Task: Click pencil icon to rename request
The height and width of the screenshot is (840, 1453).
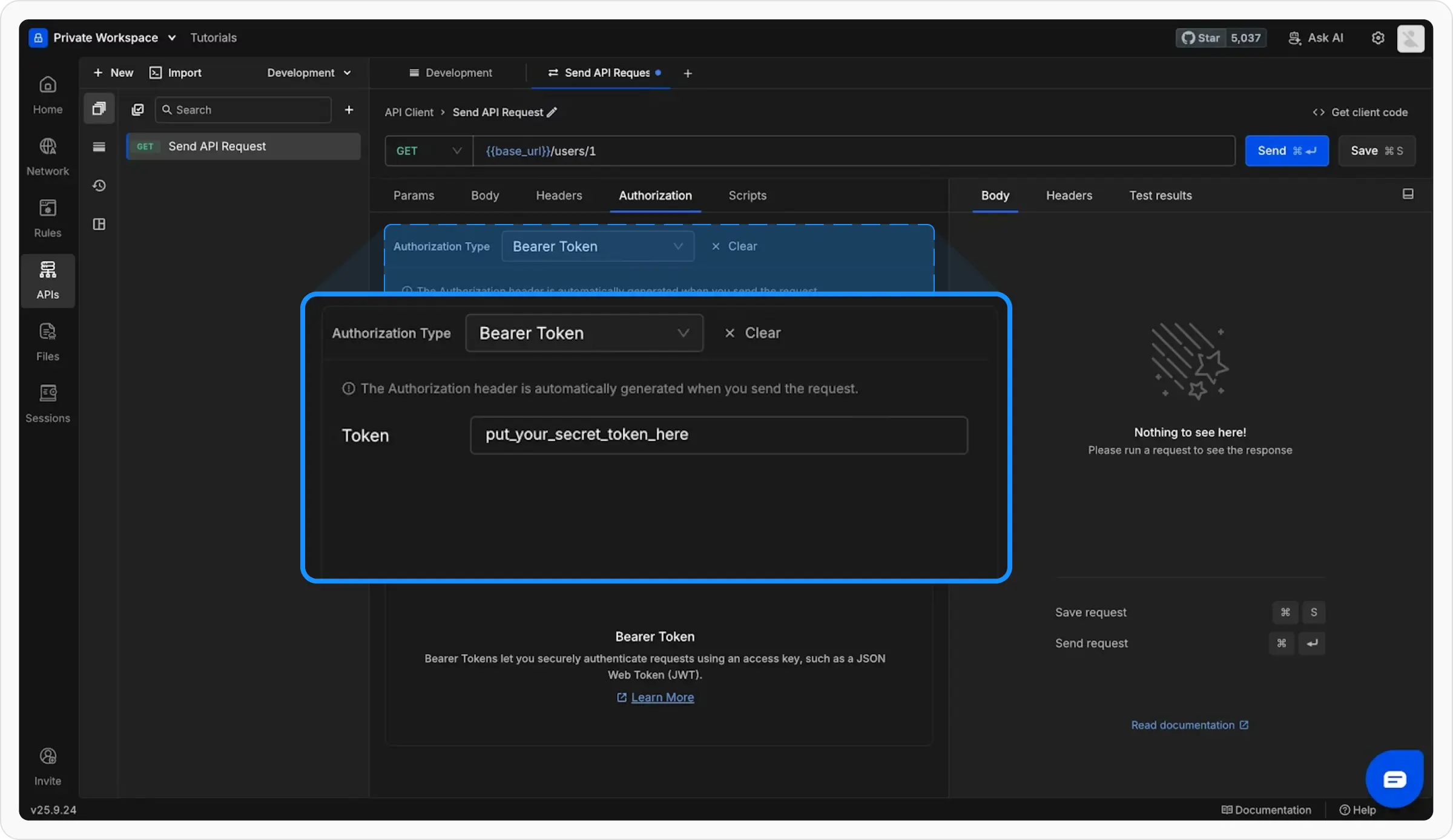Action: click(x=552, y=113)
